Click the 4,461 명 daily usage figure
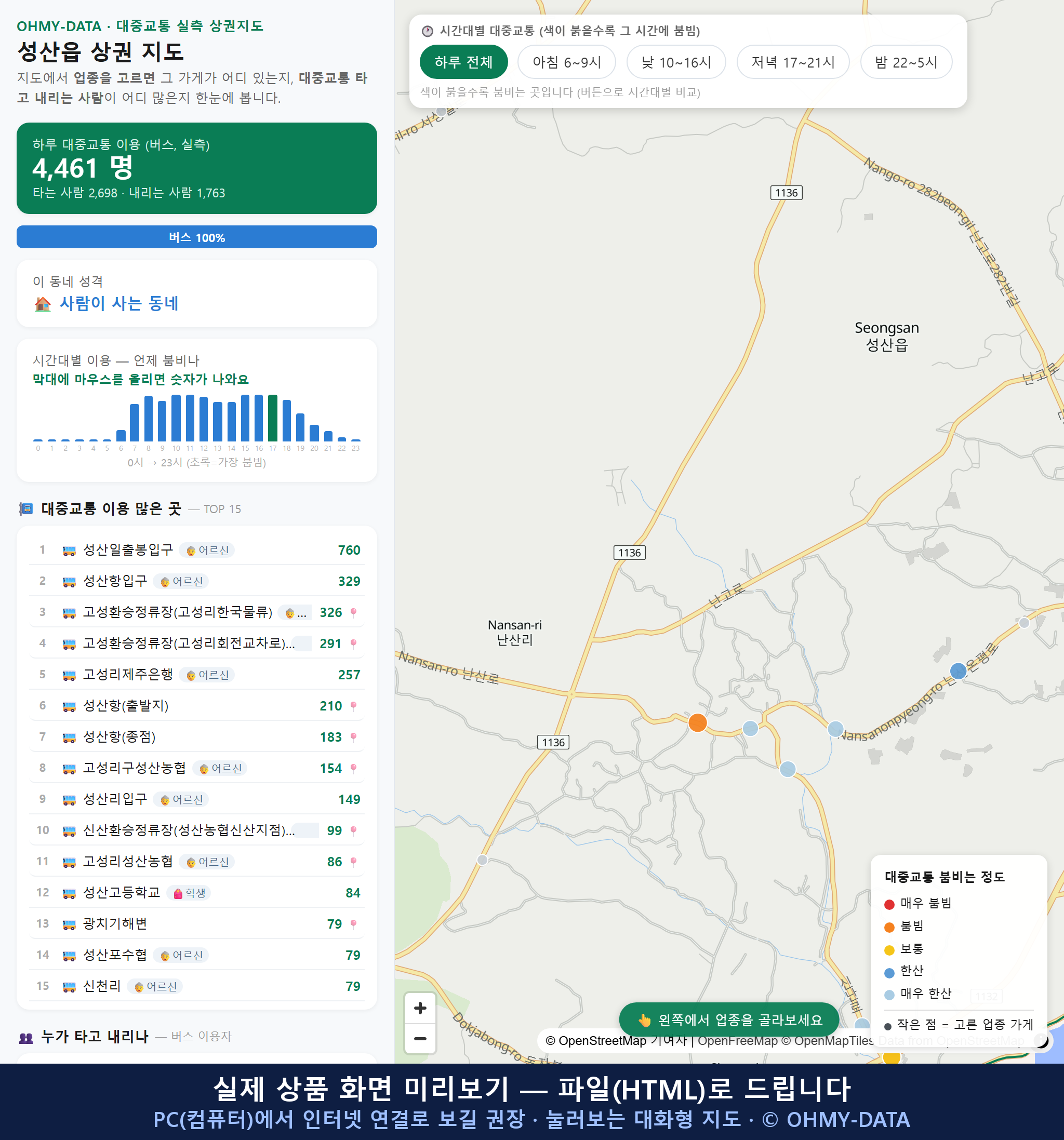Viewport: 1064px width, 1140px height. [83, 167]
